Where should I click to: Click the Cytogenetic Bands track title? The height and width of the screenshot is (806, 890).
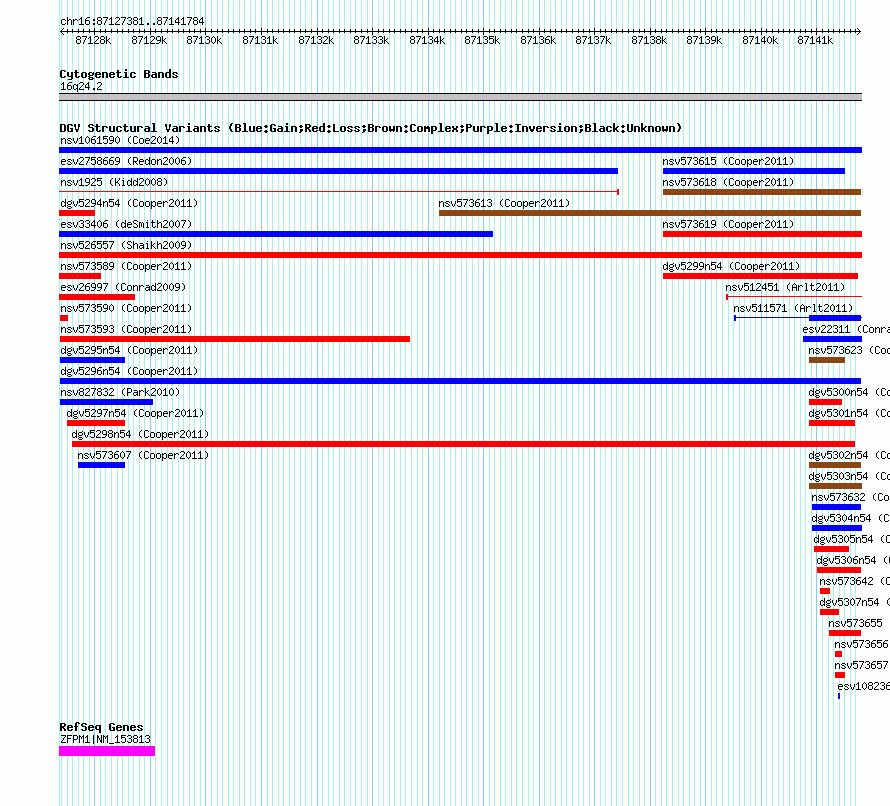pos(119,74)
